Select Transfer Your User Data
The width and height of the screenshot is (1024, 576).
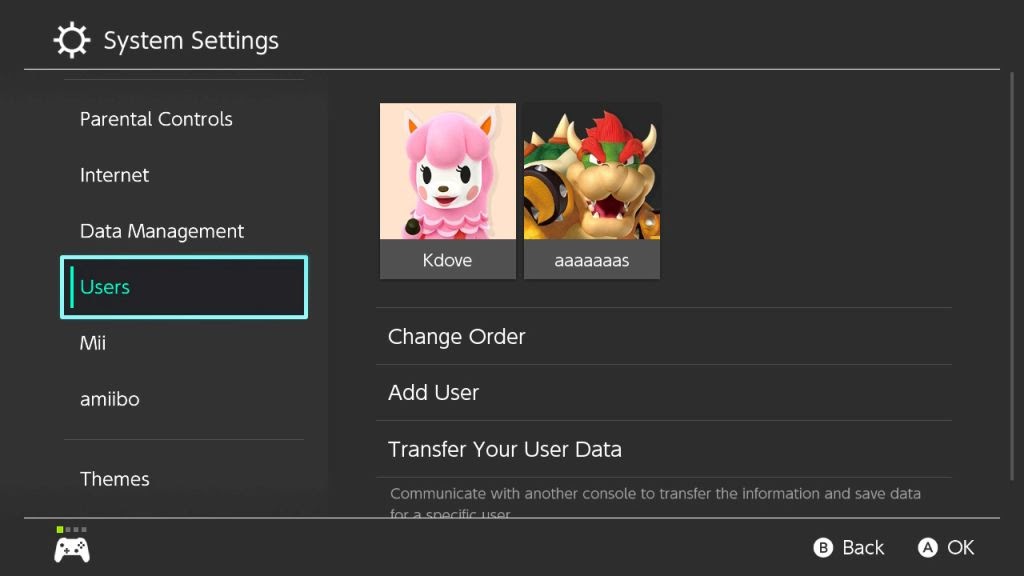pos(505,449)
